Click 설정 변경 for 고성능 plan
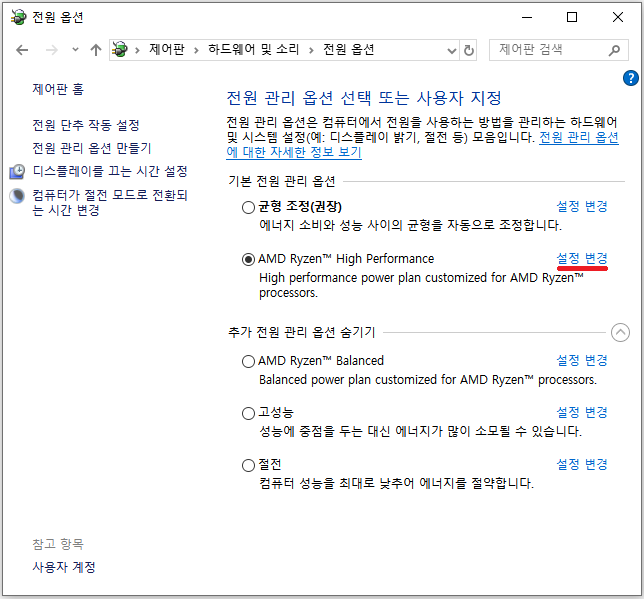This screenshot has height=599, width=644. coord(582,412)
